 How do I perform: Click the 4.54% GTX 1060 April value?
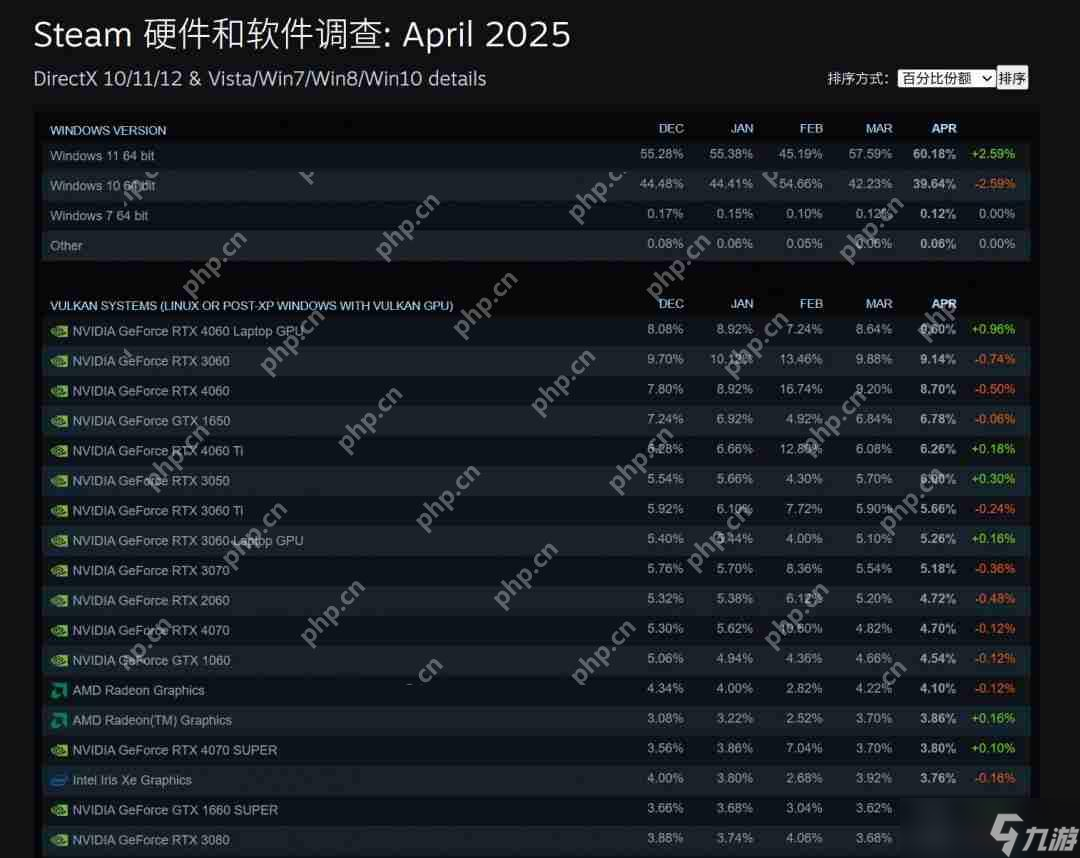[x=938, y=659]
